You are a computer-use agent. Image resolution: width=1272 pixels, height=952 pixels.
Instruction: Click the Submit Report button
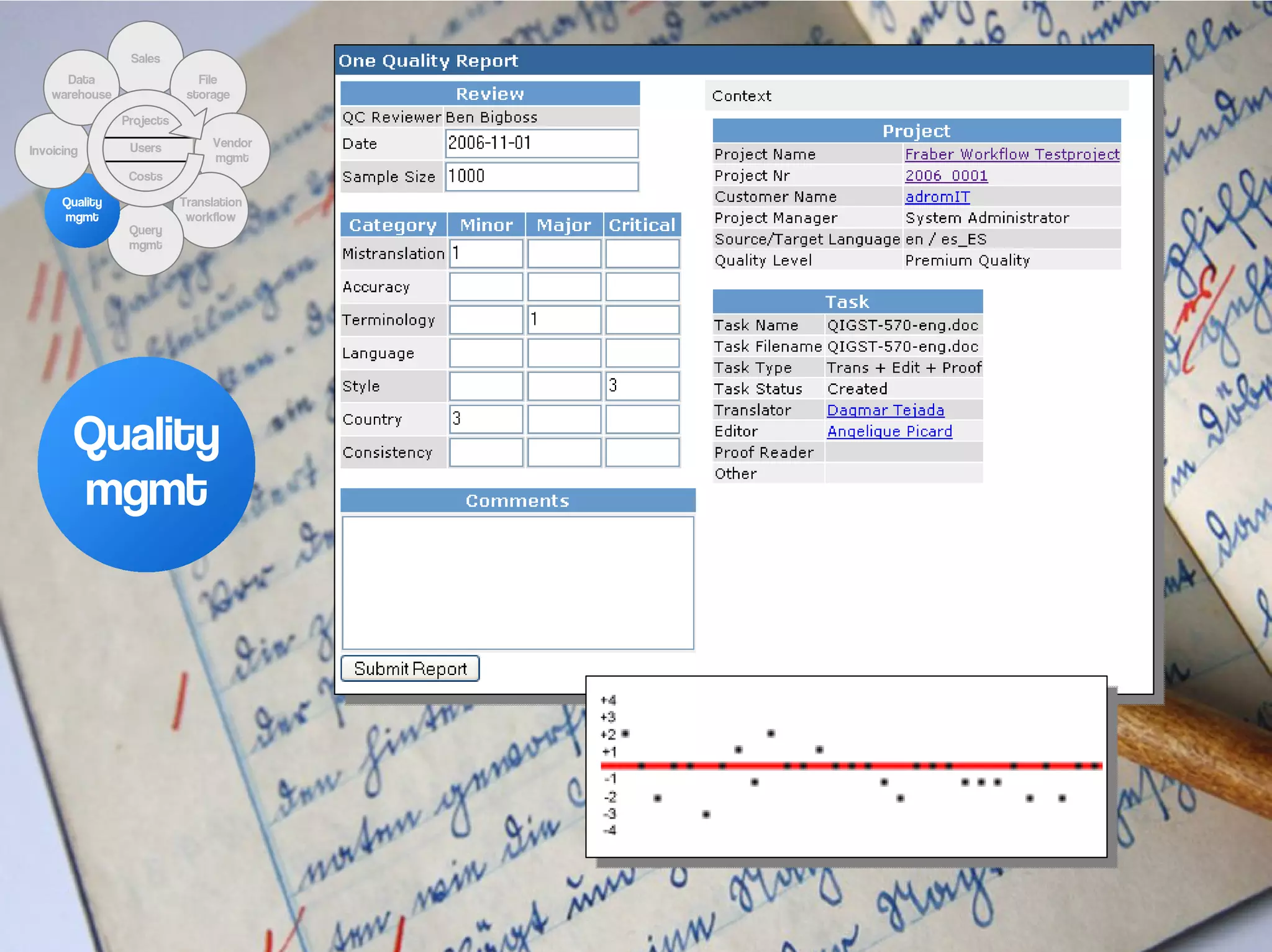[410, 669]
